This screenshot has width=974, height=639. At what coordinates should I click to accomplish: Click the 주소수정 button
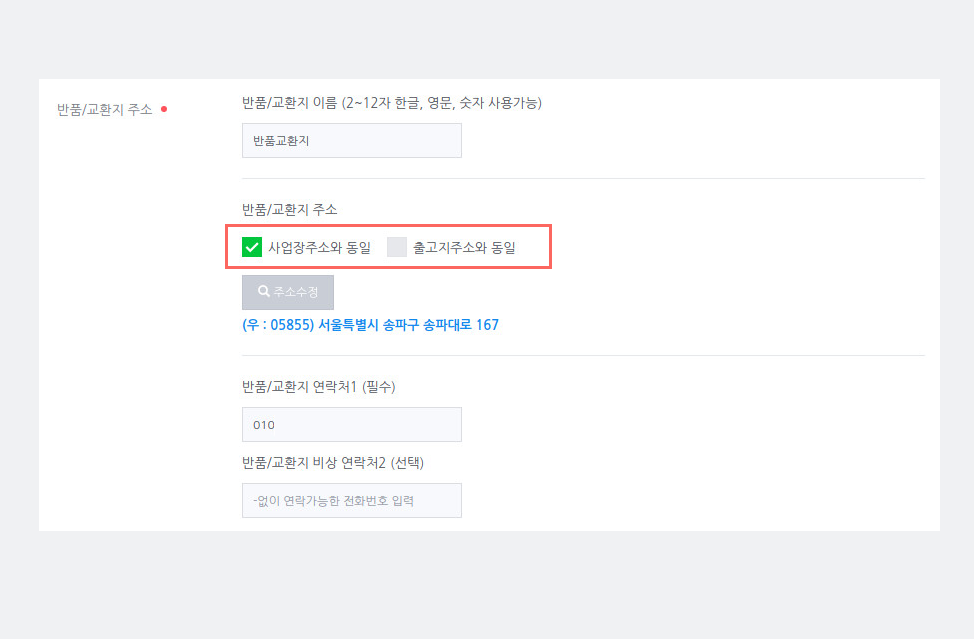tap(288, 292)
